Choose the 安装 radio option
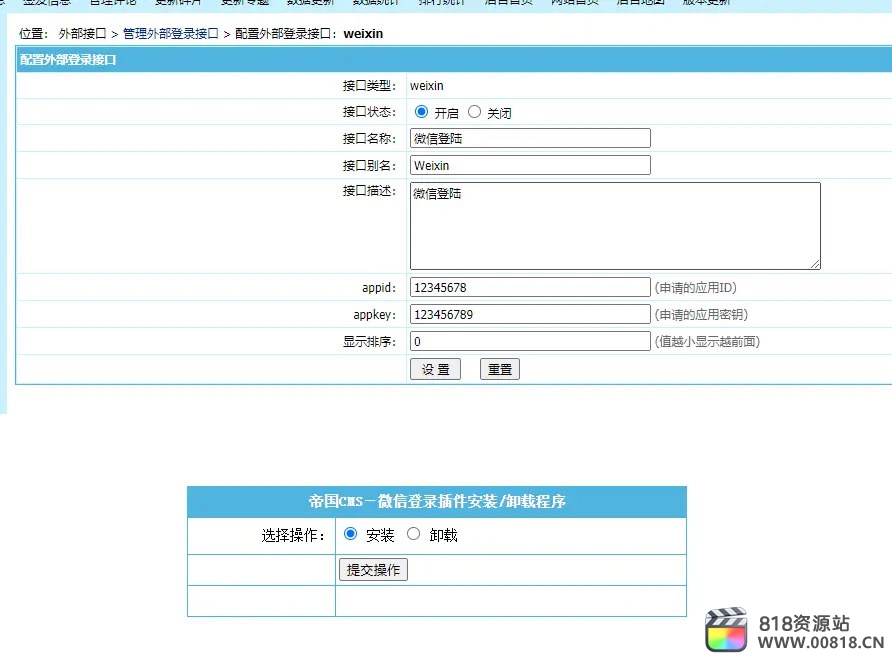892x656 pixels. click(350, 534)
